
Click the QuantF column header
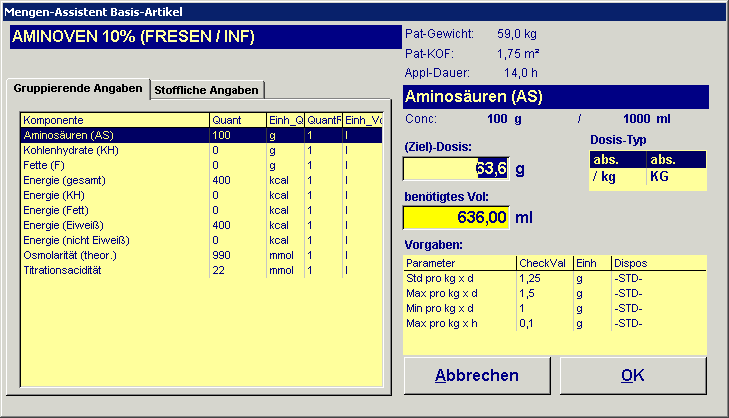324,120
